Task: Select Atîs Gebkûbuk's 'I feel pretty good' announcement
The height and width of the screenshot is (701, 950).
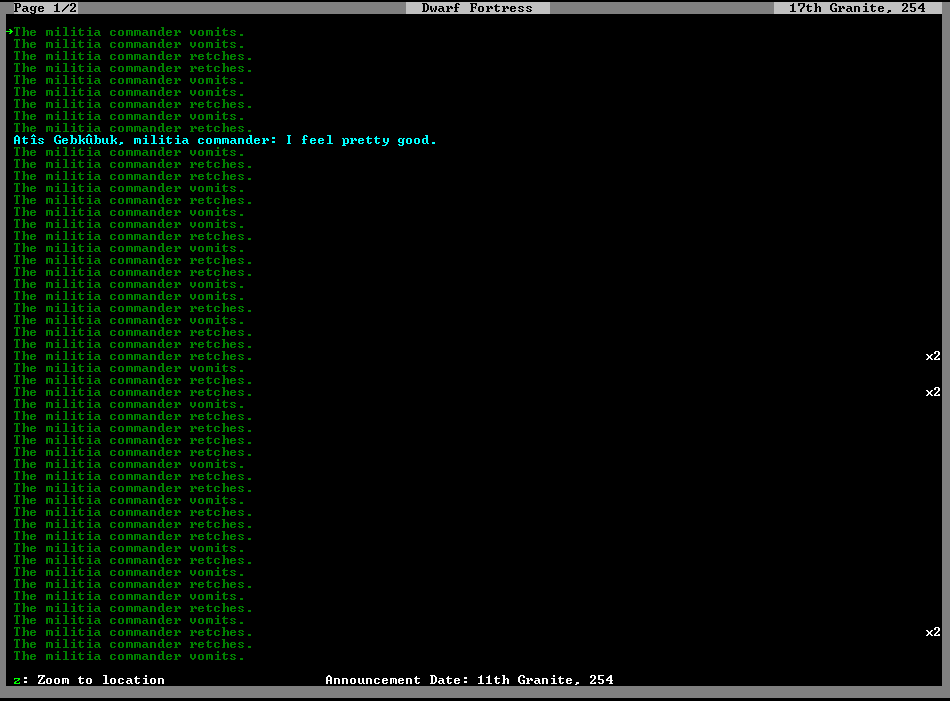Action: [225, 141]
